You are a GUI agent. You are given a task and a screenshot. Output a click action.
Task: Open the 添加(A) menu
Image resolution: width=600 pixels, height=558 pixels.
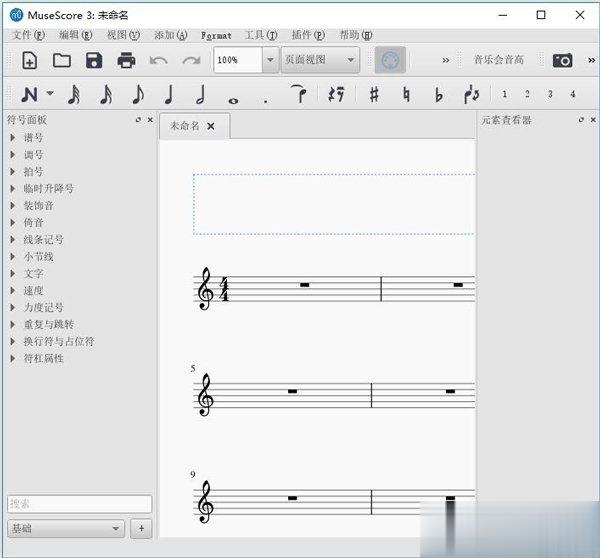coord(171,35)
